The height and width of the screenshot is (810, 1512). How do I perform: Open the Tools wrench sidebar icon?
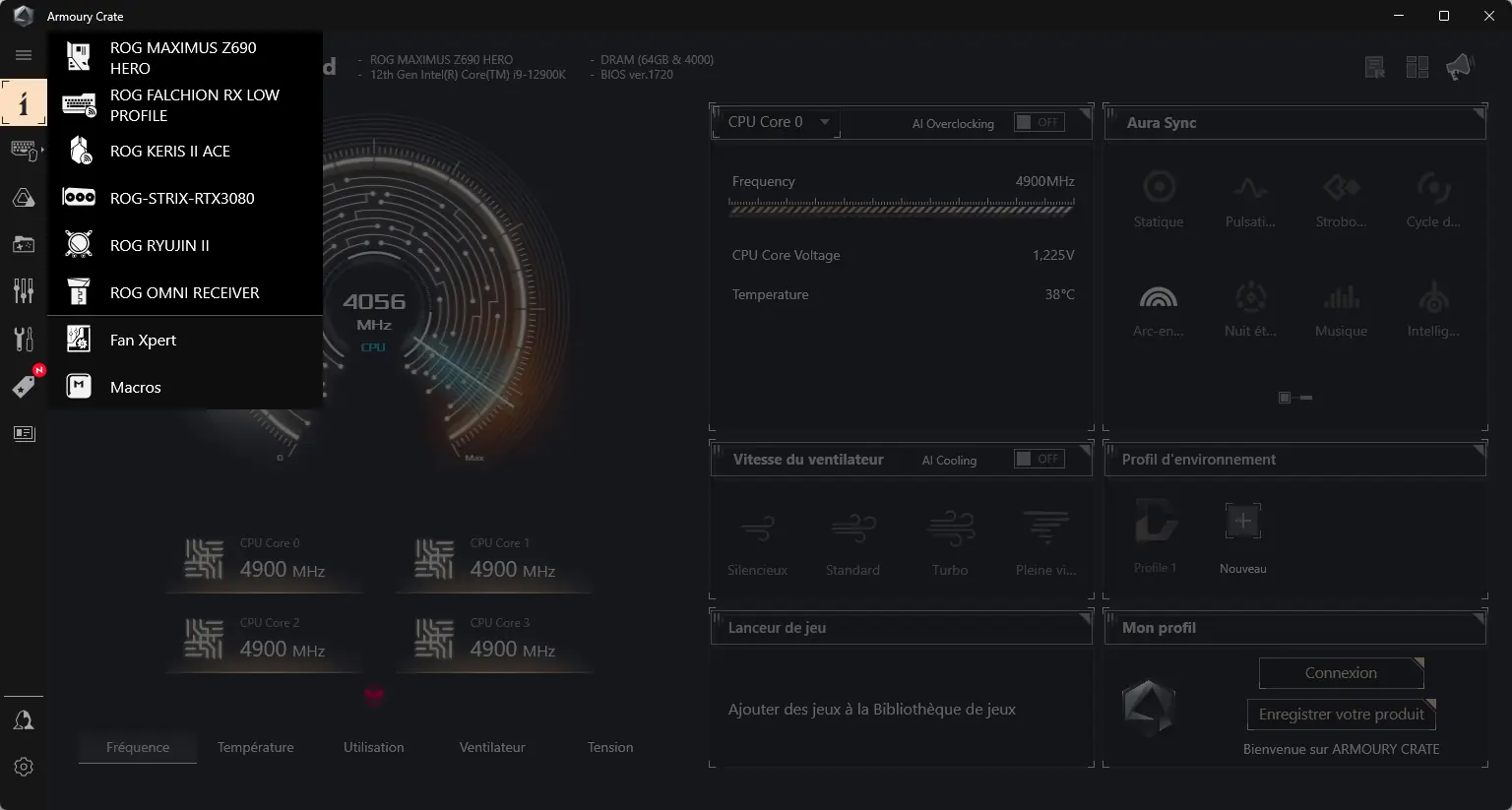click(x=24, y=339)
